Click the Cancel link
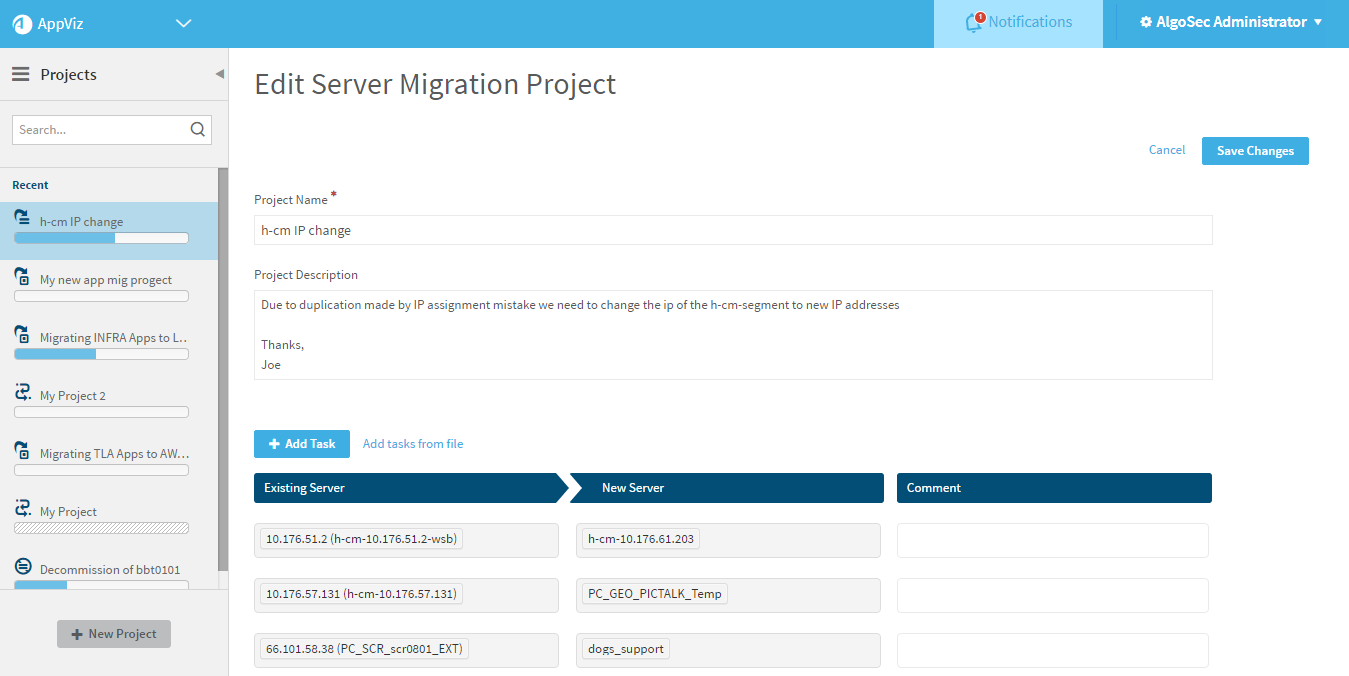This screenshot has width=1349, height=676. 1166,150
